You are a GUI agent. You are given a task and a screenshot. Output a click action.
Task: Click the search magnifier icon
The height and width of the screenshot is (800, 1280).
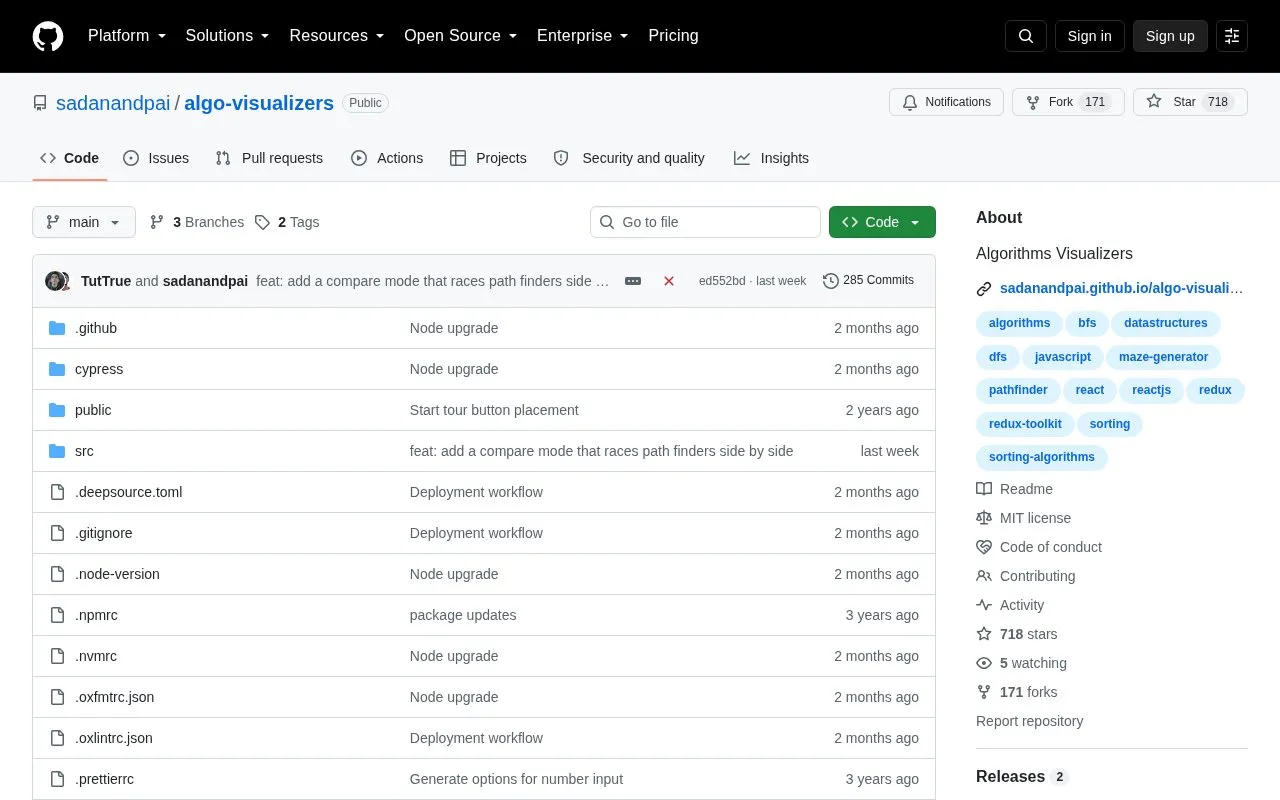[1026, 36]
